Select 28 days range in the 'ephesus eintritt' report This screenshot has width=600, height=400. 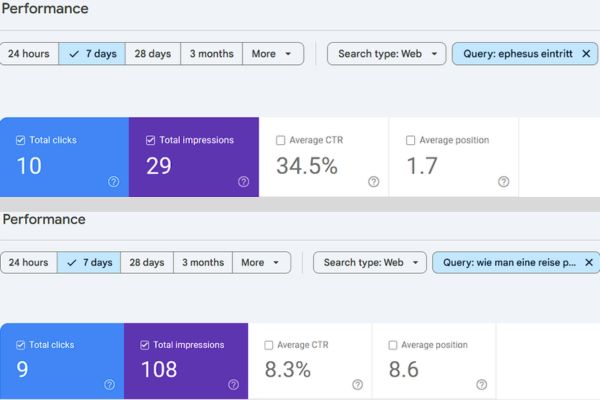coord(153,54)
